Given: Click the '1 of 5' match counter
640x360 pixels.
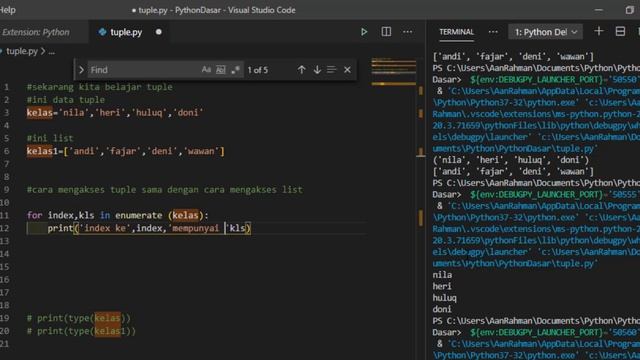Looking at the screenshot, I should point(258,70).
